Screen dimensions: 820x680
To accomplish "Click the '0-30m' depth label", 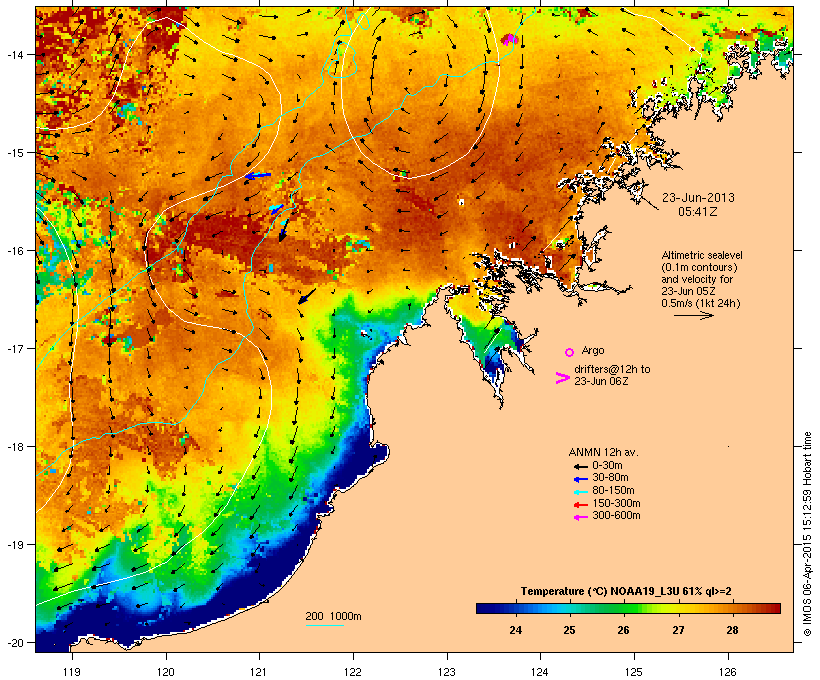I will pyautogui.click(x=607, y=466).
